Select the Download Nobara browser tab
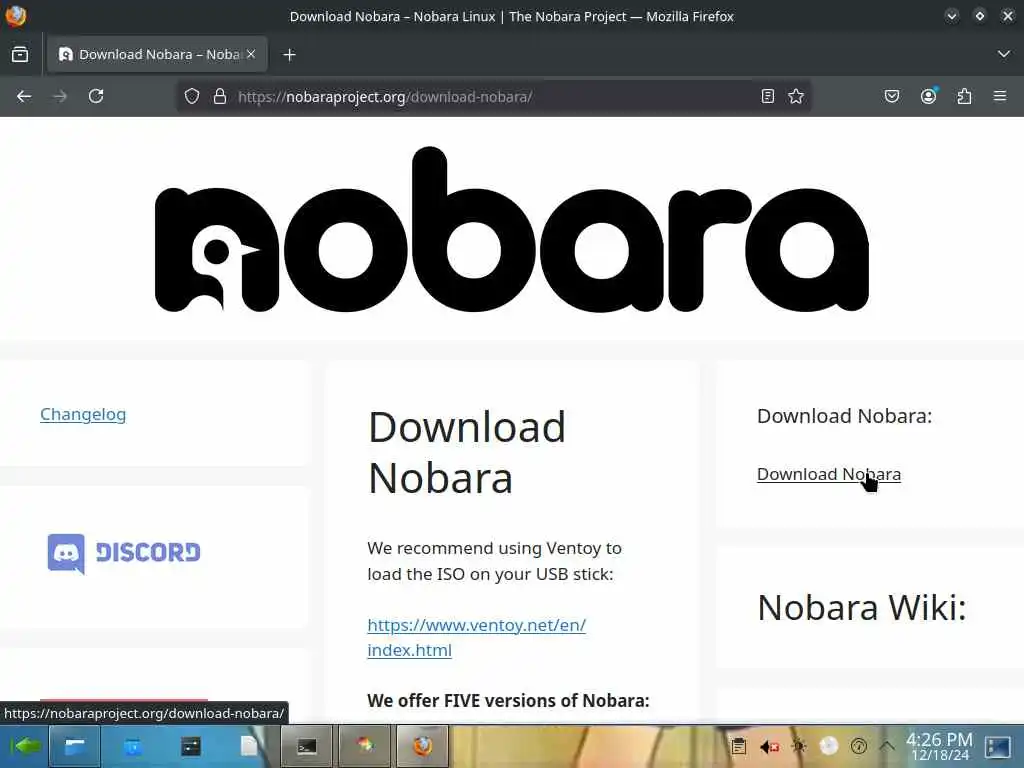The image size is (1024, 768). tap(157, 54)
